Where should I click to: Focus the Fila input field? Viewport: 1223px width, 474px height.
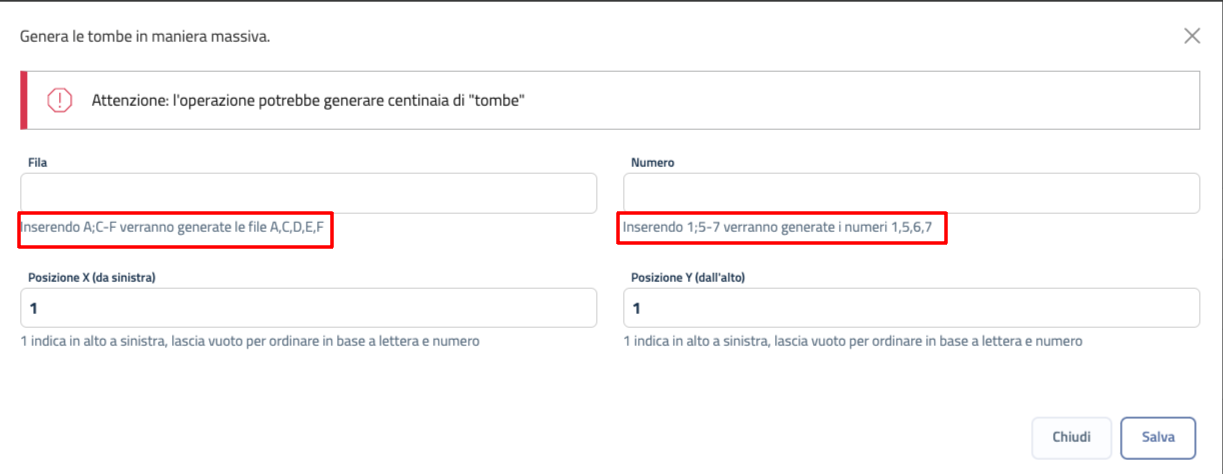pos(308,193)
